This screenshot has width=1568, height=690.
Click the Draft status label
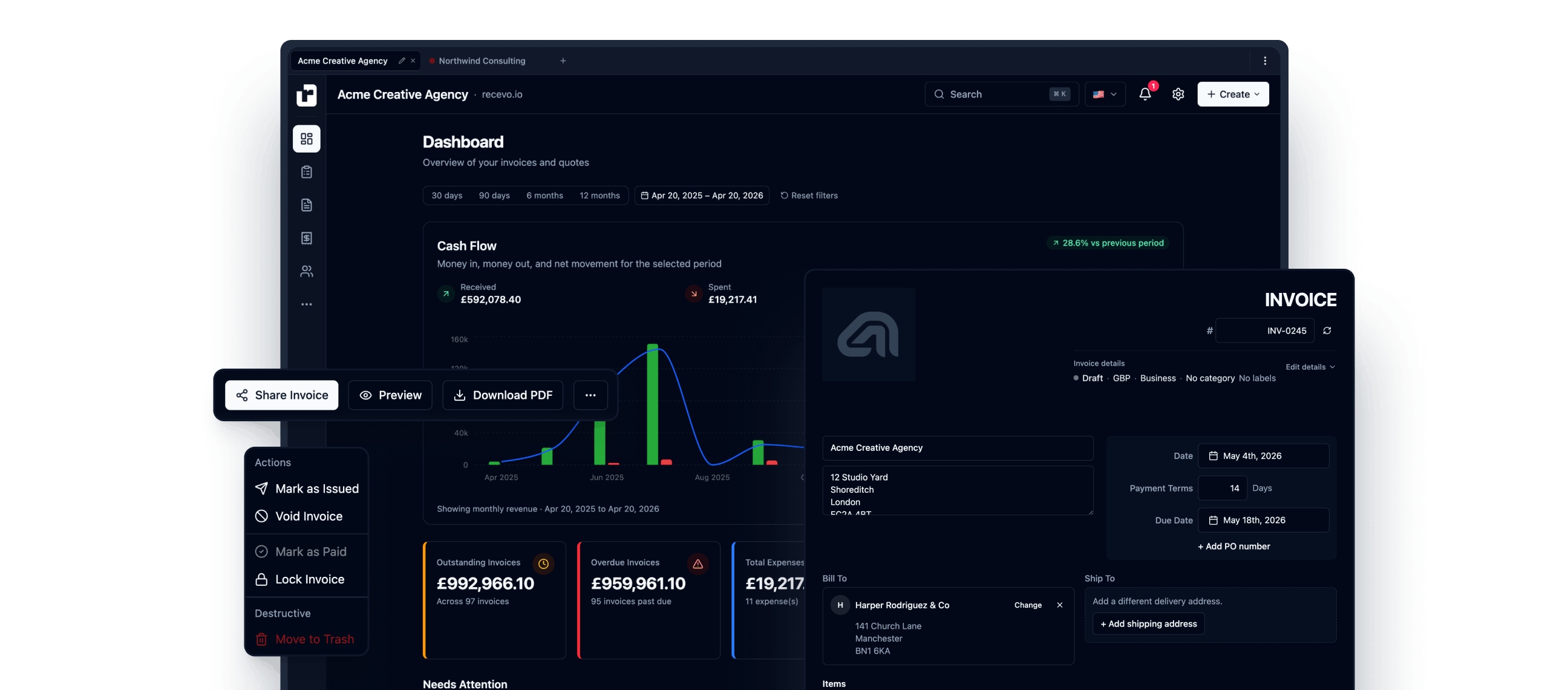1091,378
